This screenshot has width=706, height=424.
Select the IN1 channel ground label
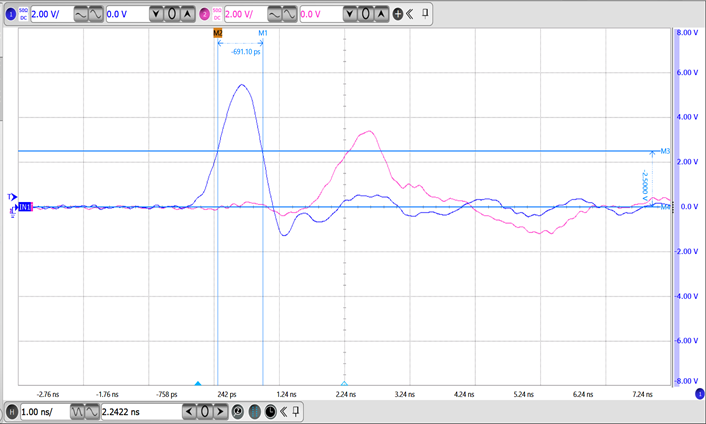click(25, 207)
